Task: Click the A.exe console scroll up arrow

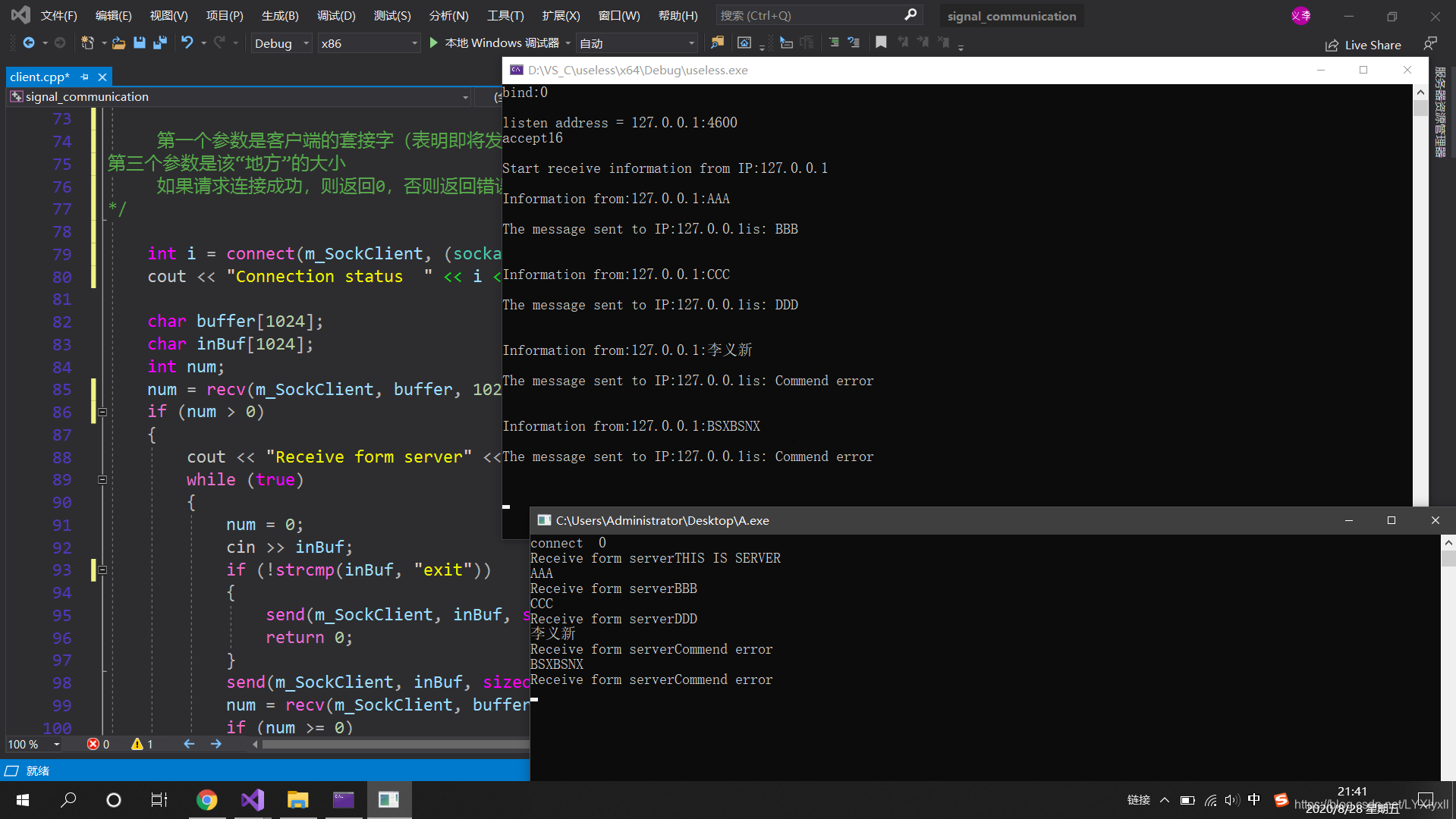Action: click(1448, 543)
